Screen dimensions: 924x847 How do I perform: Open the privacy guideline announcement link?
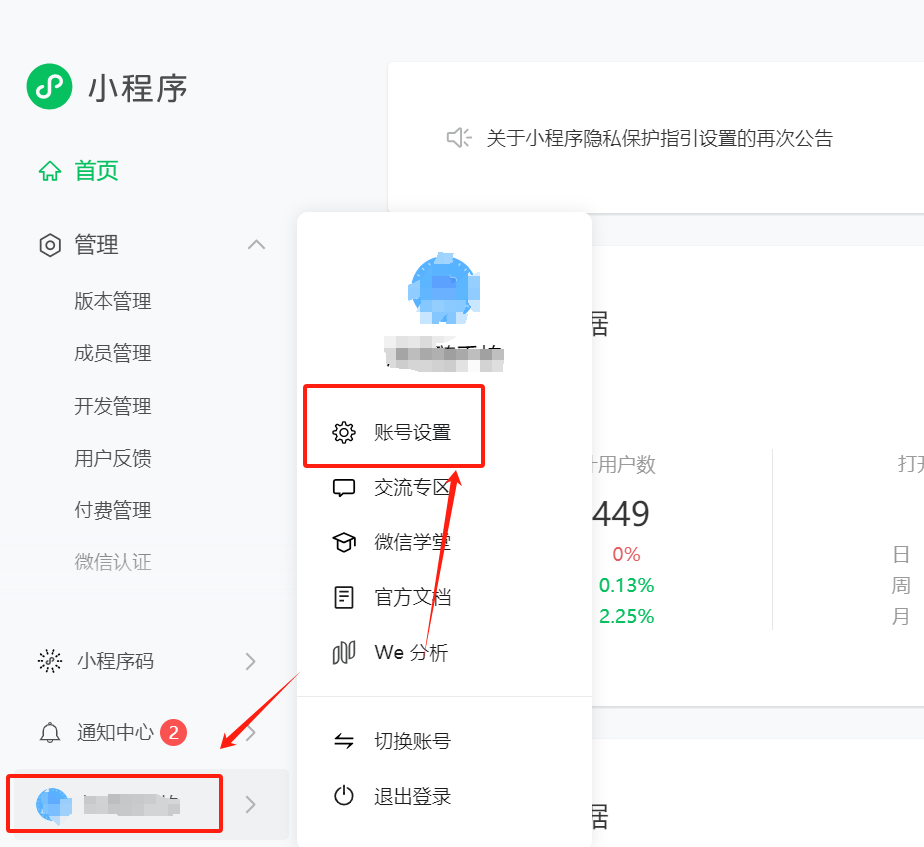pyautogui.click(x=659, y=139)
